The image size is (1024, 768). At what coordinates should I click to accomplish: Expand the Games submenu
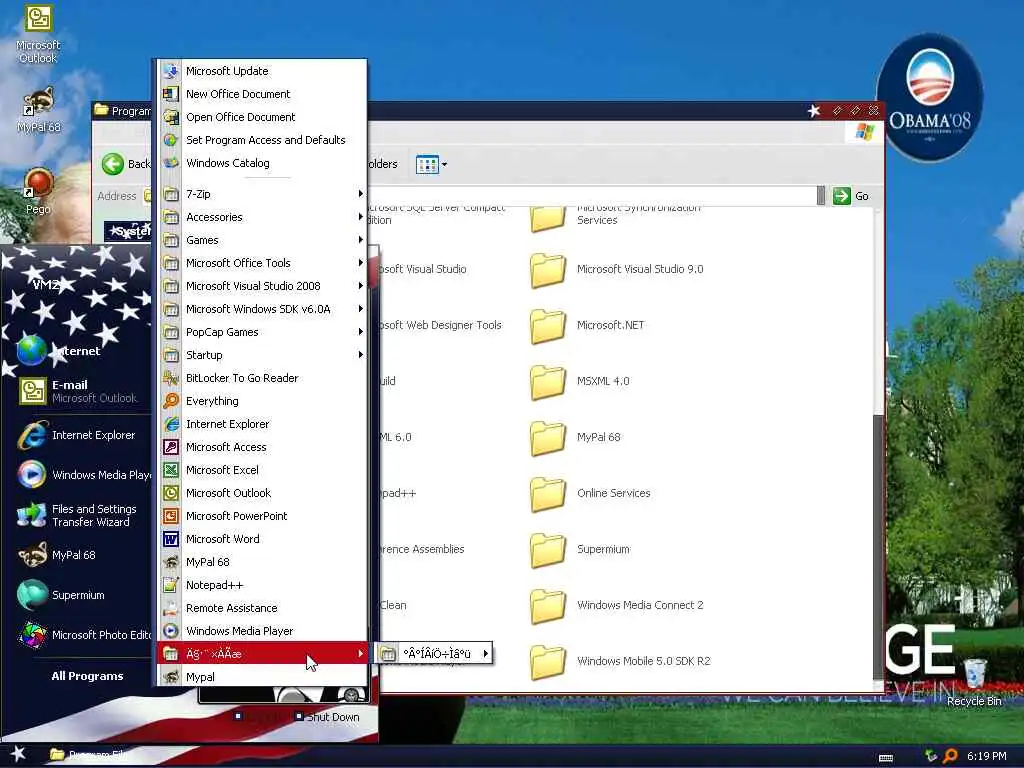coord(261,240)
